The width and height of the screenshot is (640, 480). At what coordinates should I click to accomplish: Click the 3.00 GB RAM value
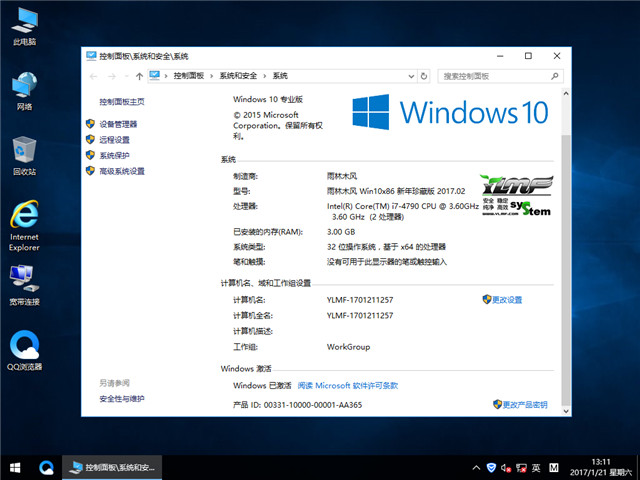tap(341, 232)
